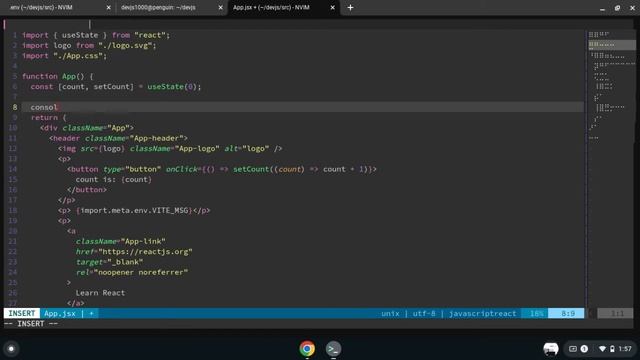
Task: Click the "./logo.svg" string on line 2
Action: pyautogui.click(x=125, y=45)
